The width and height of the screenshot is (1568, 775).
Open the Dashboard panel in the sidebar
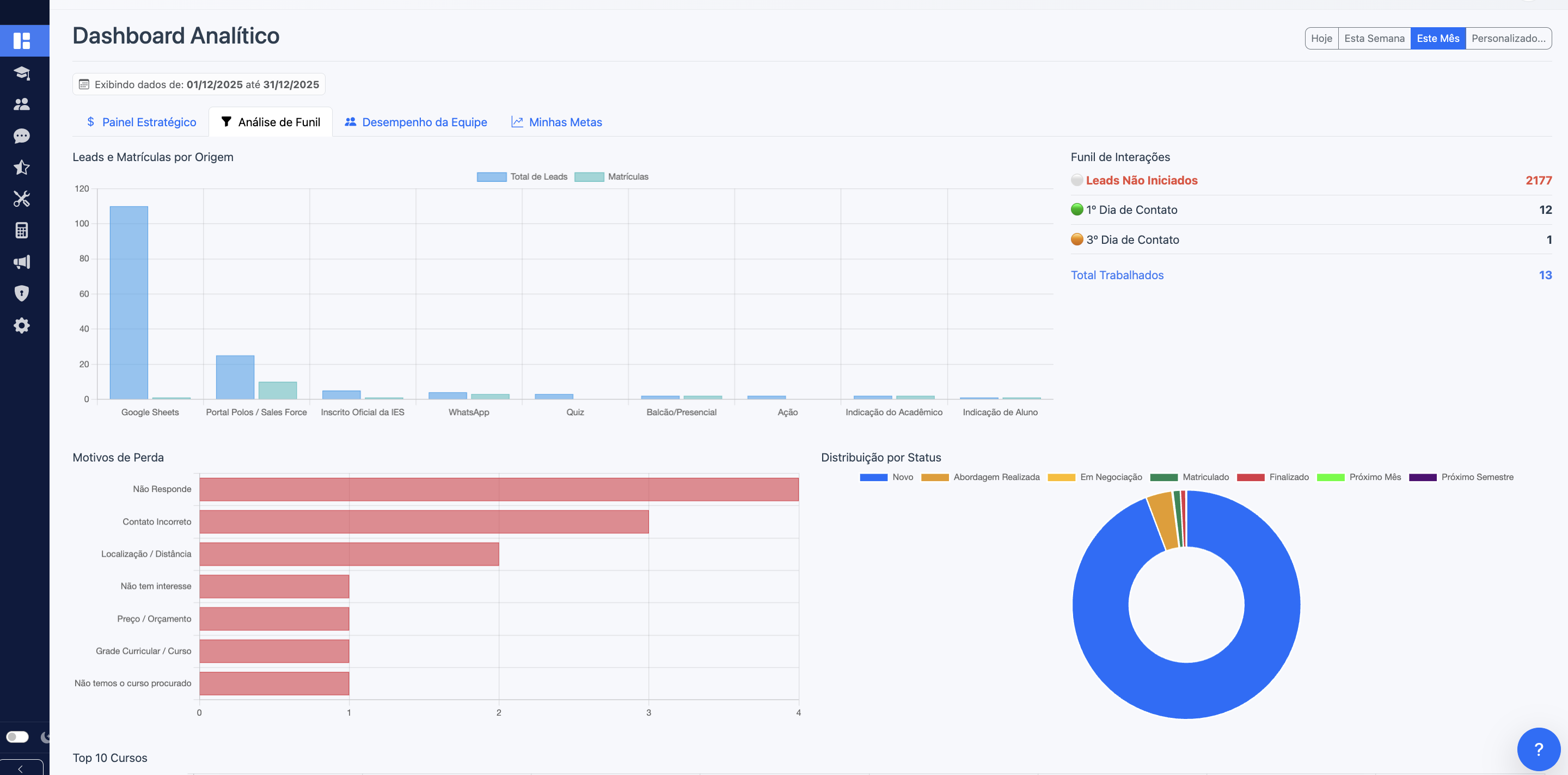23,41
